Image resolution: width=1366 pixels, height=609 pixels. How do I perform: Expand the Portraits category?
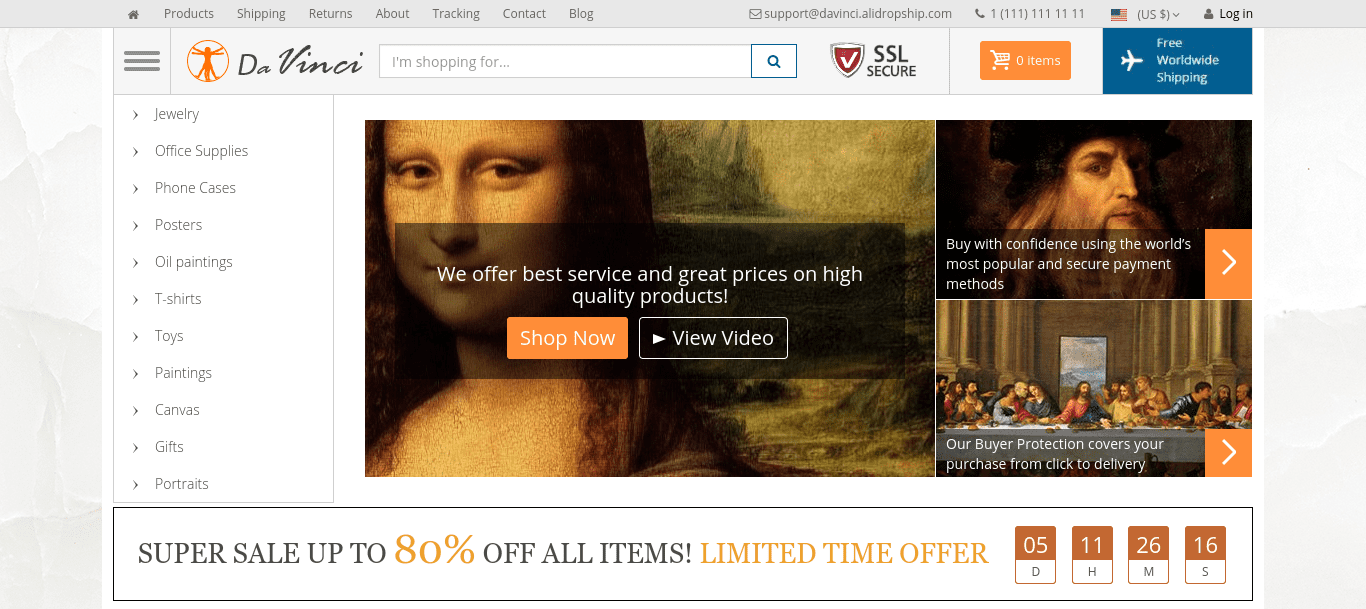click(181, 484)
